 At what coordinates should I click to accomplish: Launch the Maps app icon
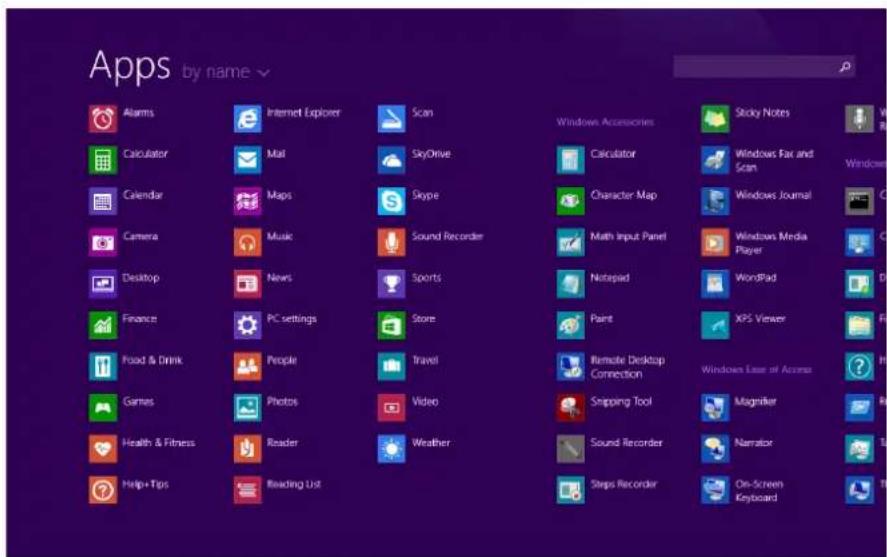tap(248, 201)
